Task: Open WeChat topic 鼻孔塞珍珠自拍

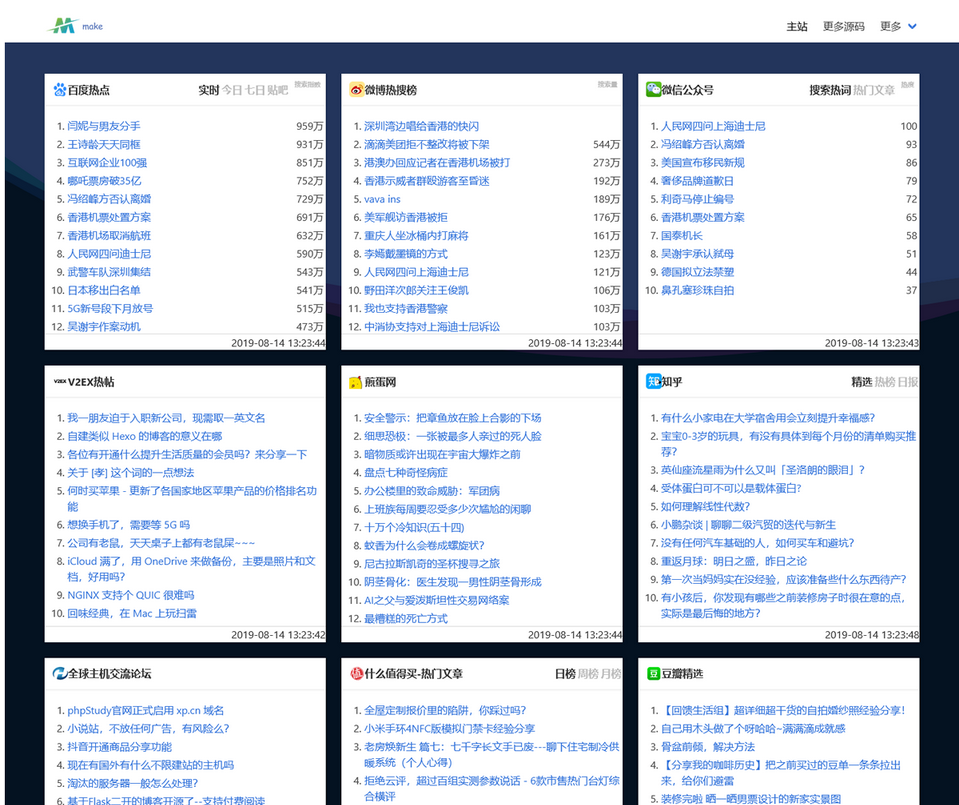Action: [697, 290]
